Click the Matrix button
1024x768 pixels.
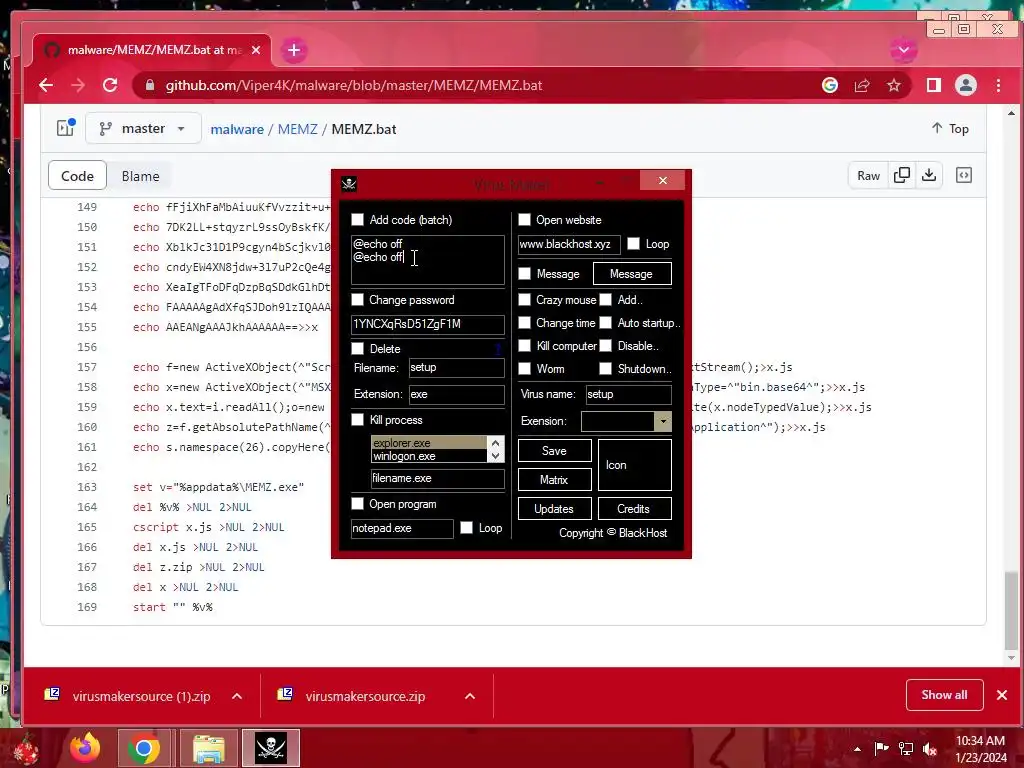pos(554,479)
